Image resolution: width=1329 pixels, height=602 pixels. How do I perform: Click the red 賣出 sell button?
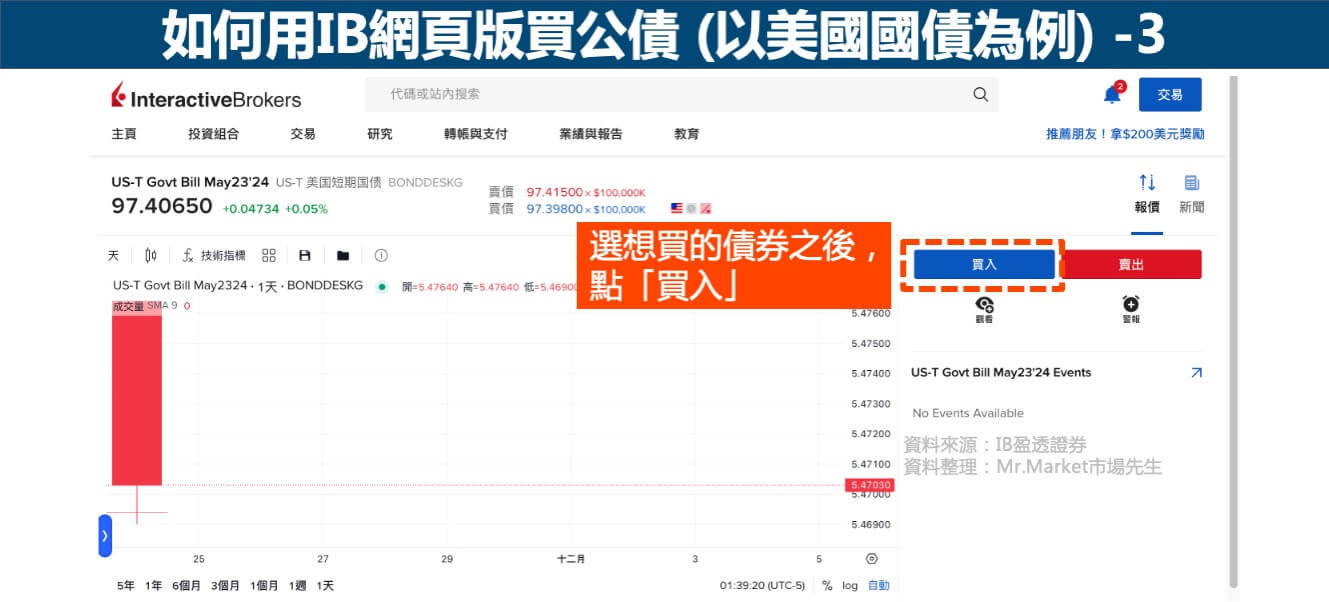pos(1131,264)
